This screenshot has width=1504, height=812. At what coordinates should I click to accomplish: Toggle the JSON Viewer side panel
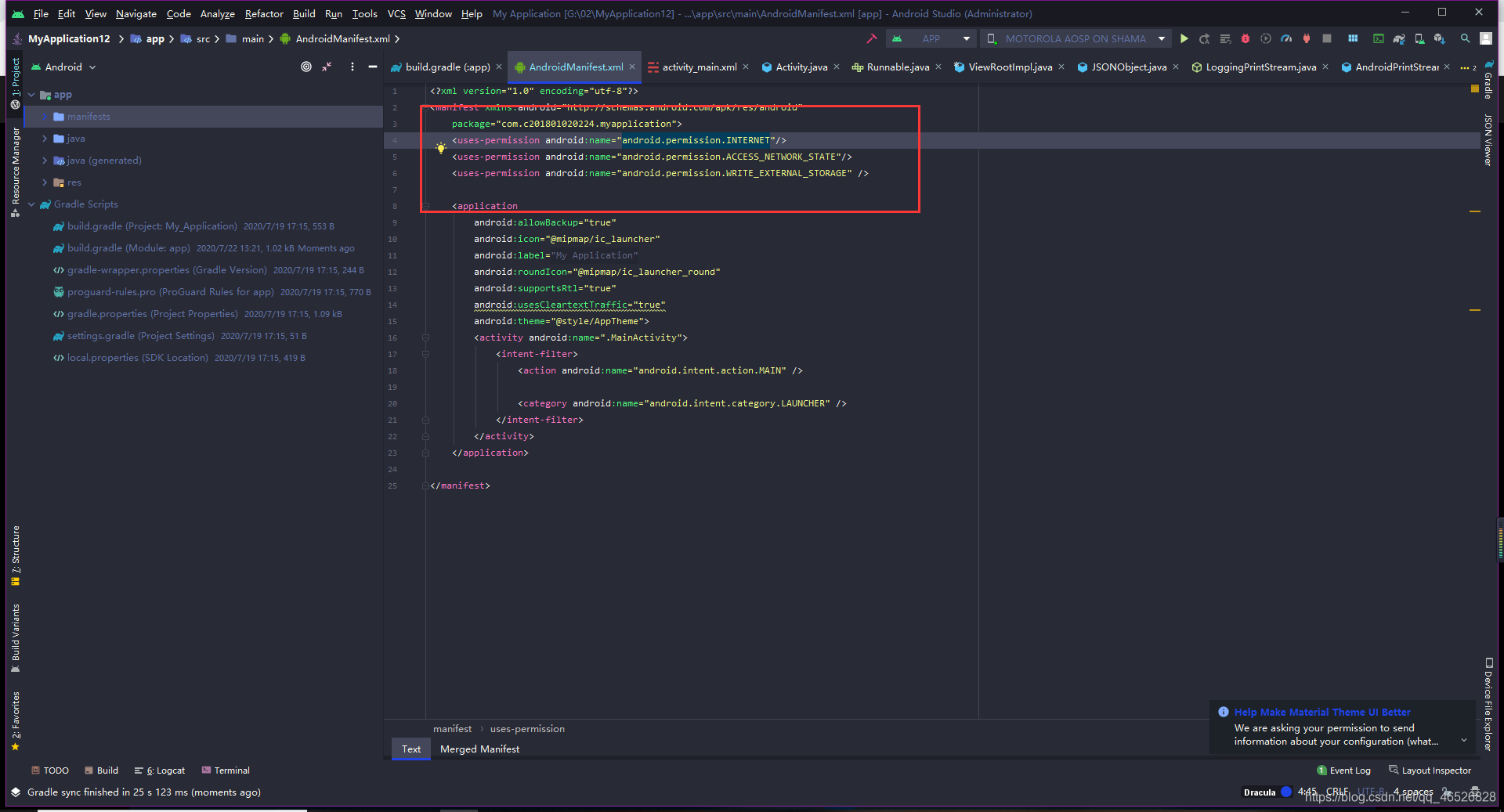click(1488, 140)
